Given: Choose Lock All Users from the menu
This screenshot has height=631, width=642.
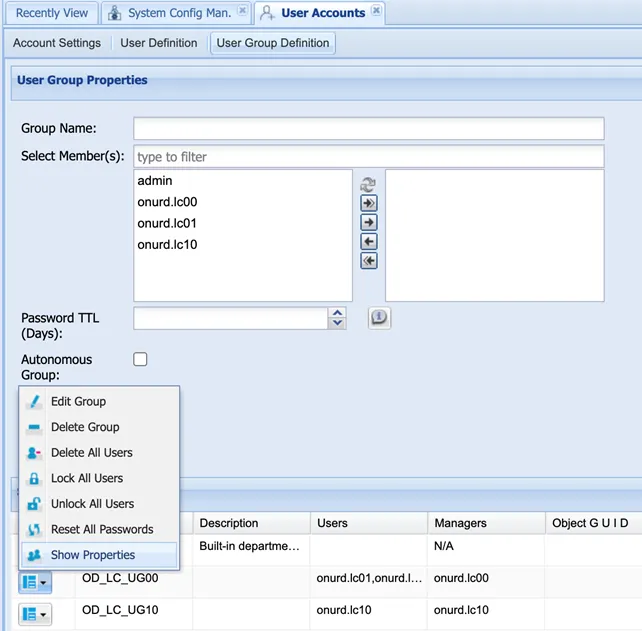Looking at the screenshot, I should click(x=99, y=478).
